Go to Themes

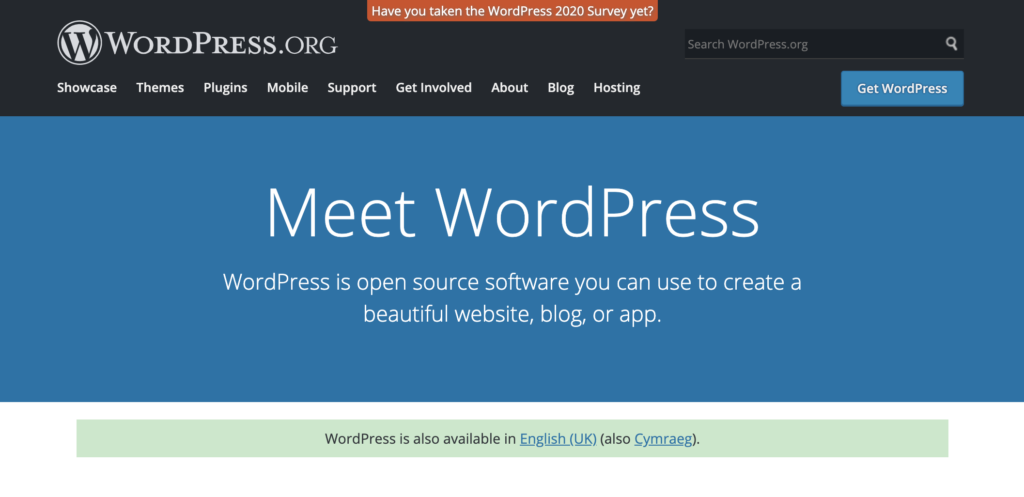(160, 88)
